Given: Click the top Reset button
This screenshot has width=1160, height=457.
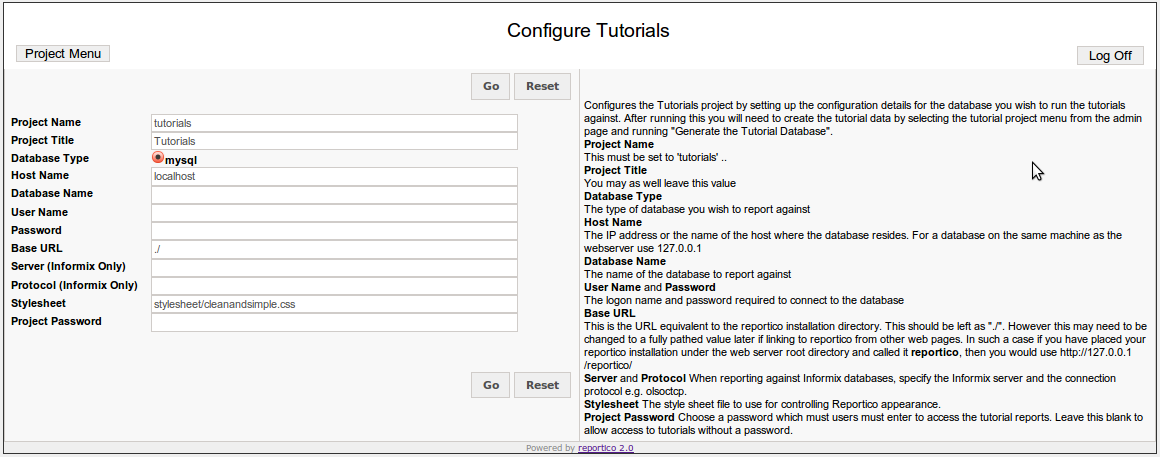Looking at the screenshot, I should point(542,86).
